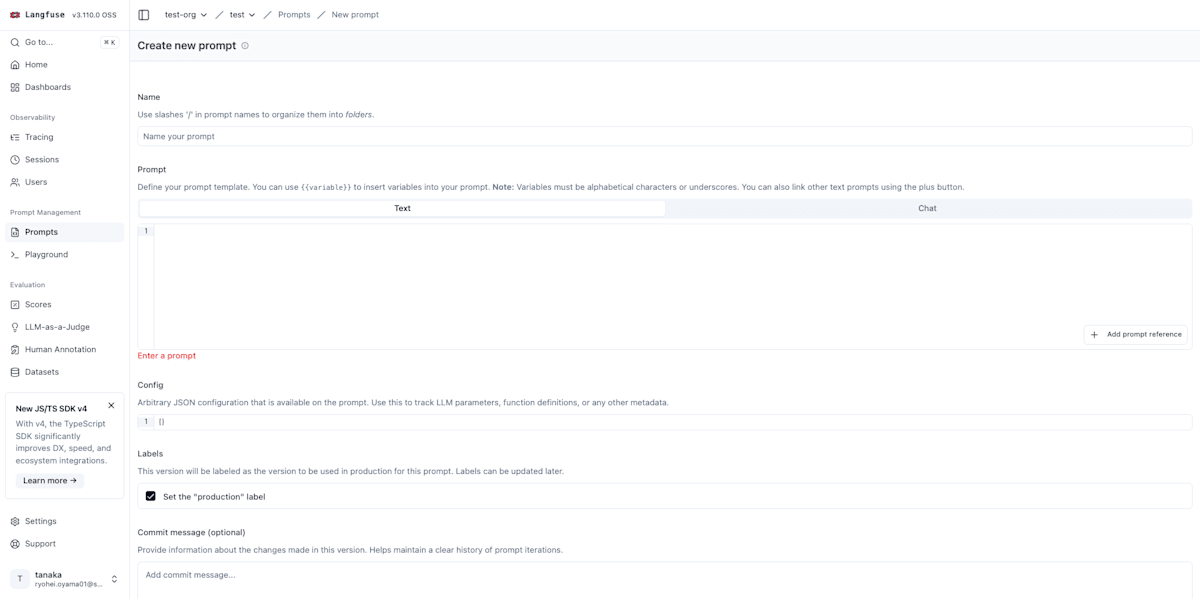Image resolution: width=1200 pixels, height=599 pixels.
Task: Toggle the sidebar panel icon
Action: 144,15
